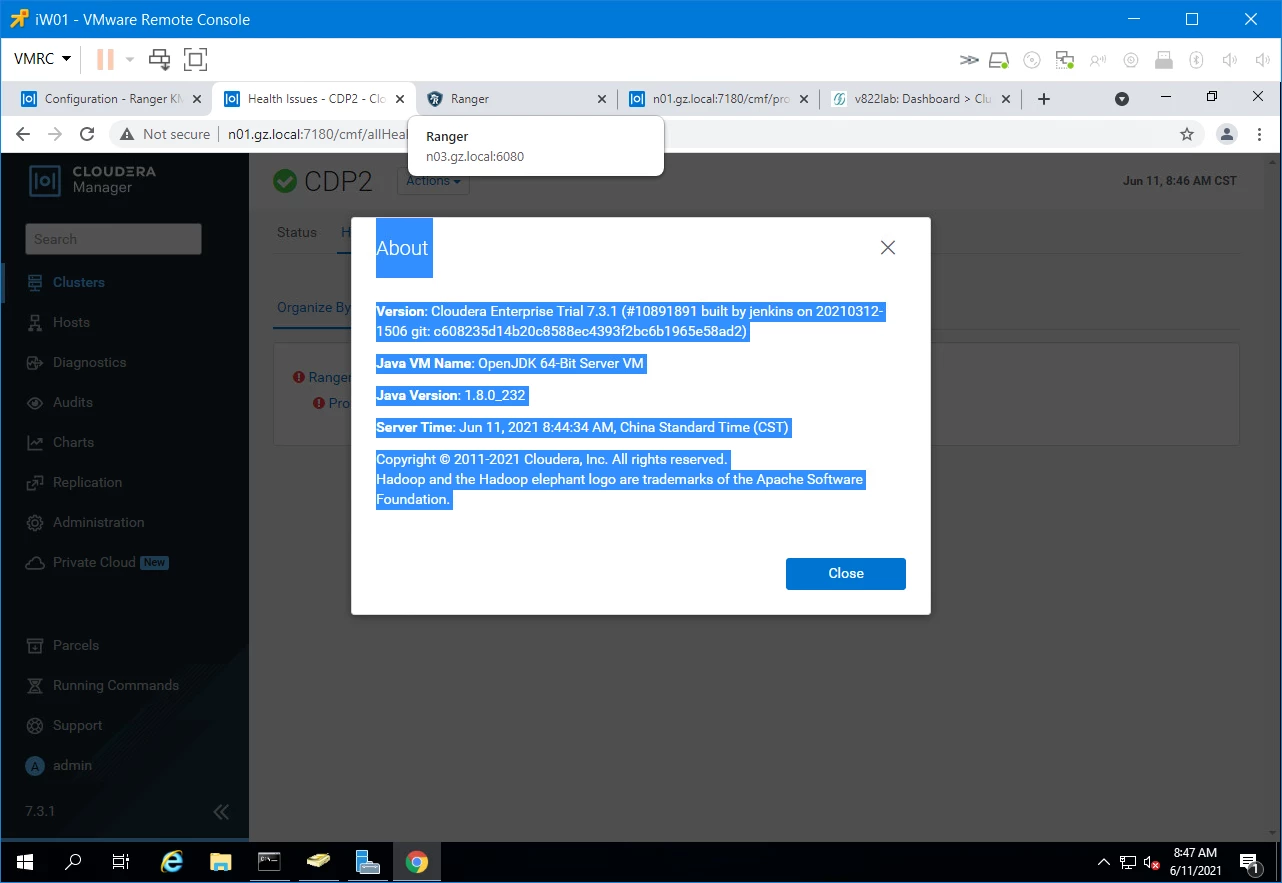The height and width of the screenshot is (883, 1282).
Task: Close the About dialog with X icon
Action: 887,248
